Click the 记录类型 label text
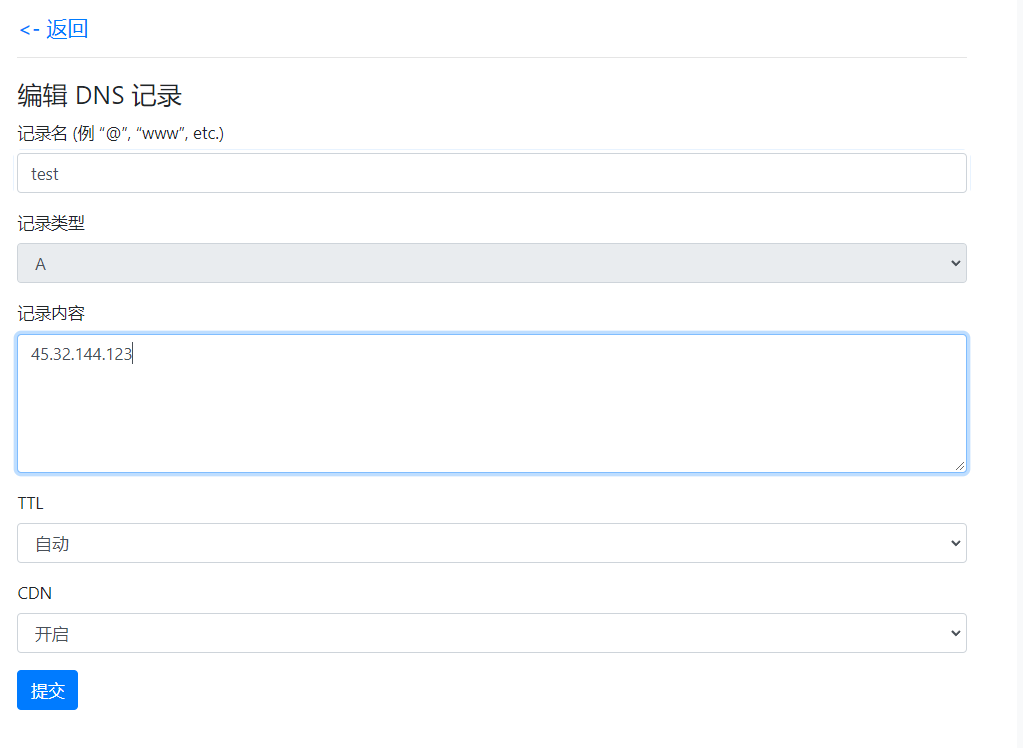The image size is (1023, 748). [x=51, y=223]
